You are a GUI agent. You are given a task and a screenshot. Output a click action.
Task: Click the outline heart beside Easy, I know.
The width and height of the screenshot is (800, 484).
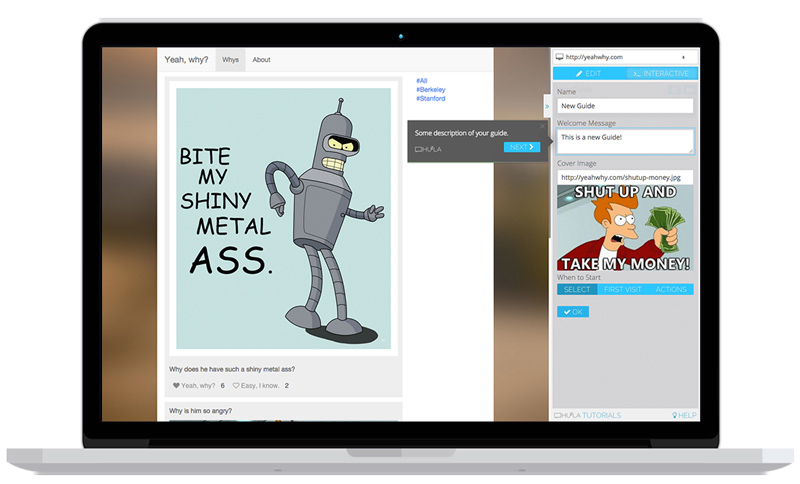click(x=236, y=386)
